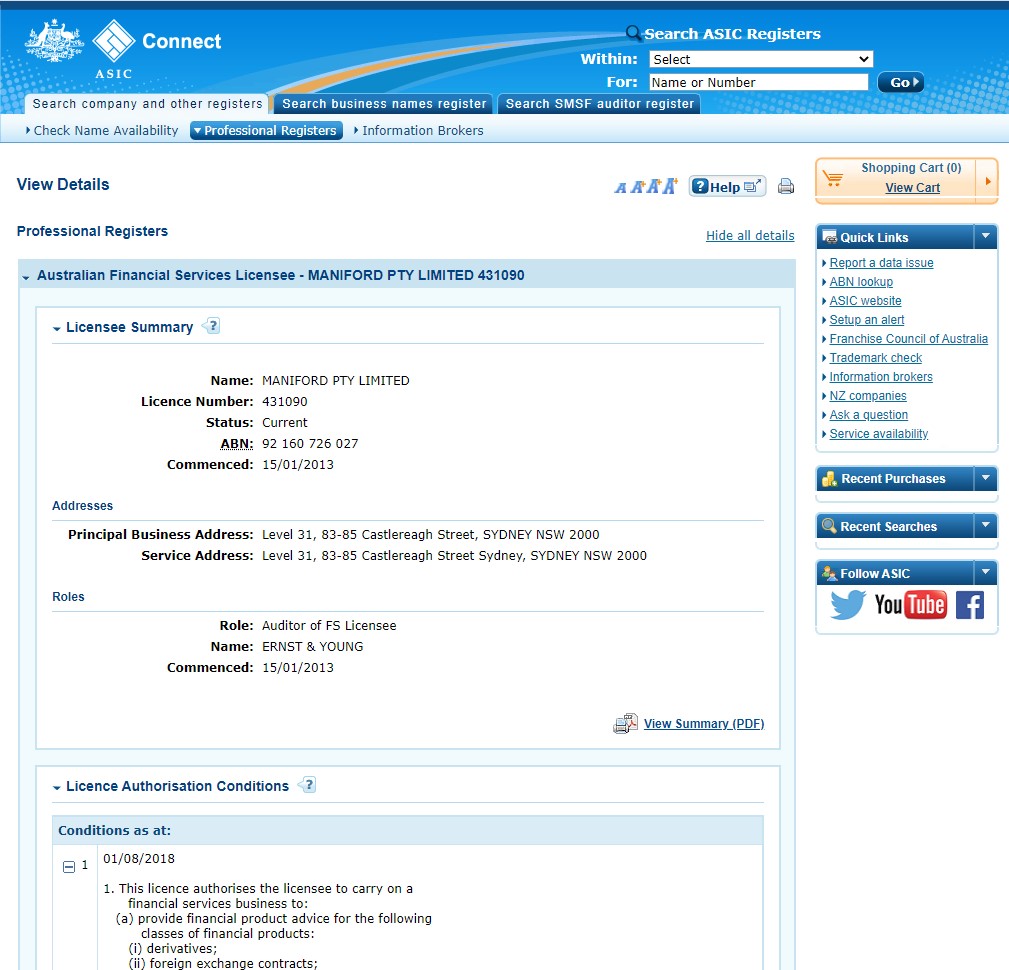Click the second font size A+ icon
Viewport: 1009px width, 970px height.
pyautogui.click(x=638, y=187)
